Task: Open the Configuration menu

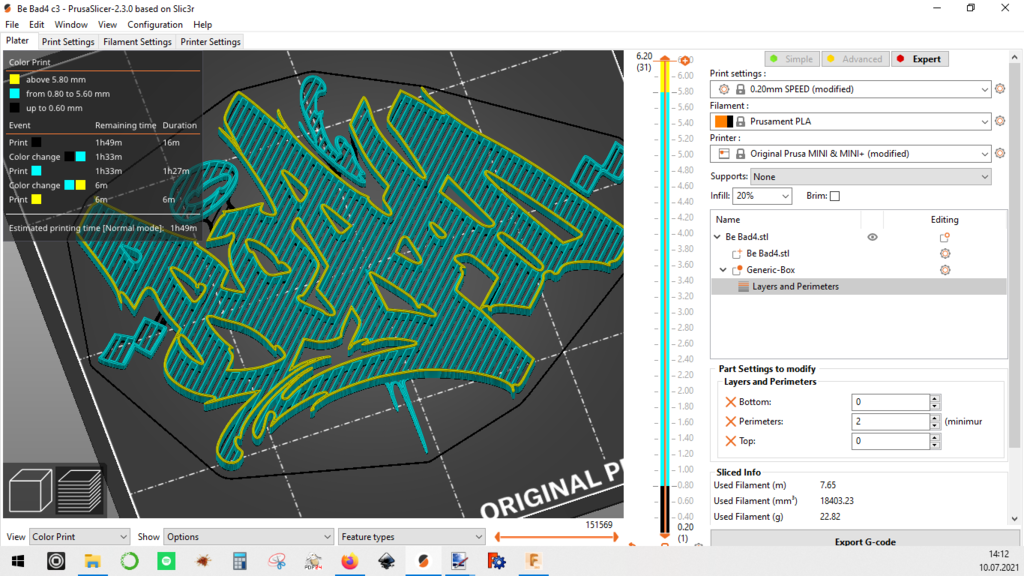Action: [x=155, y=24]
